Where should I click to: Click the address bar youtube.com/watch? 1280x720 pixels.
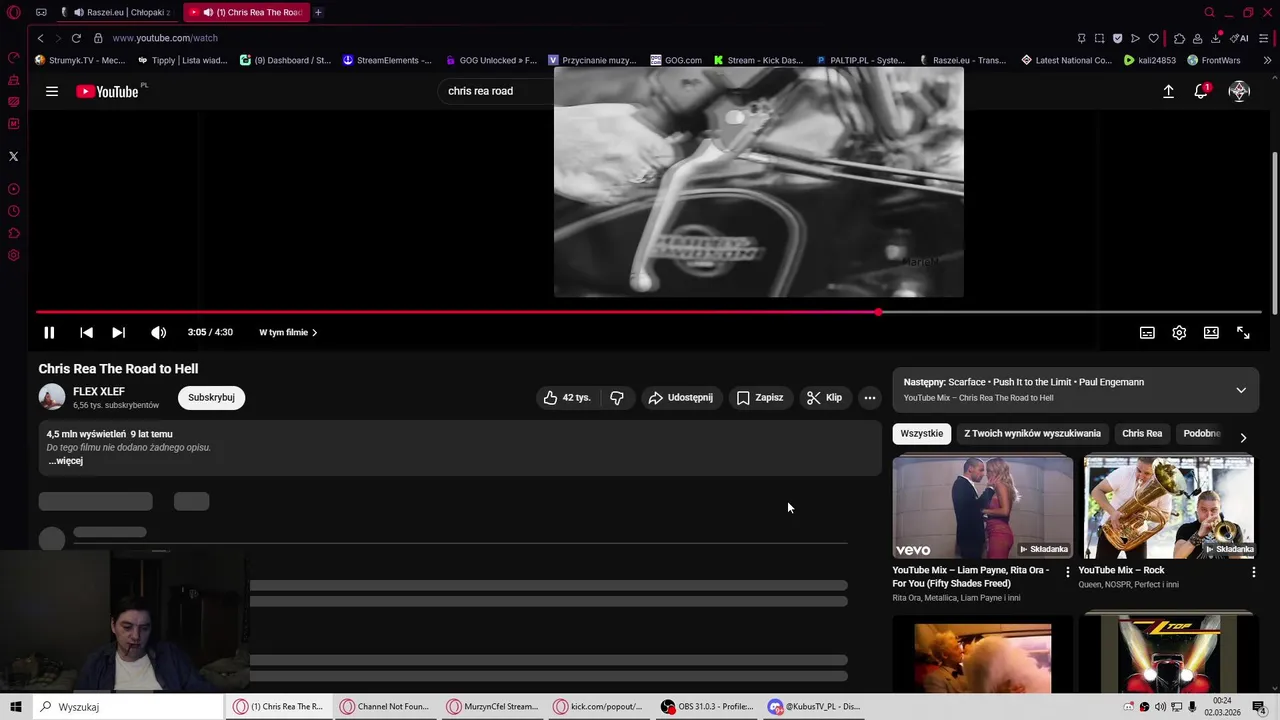click(164, 38)
